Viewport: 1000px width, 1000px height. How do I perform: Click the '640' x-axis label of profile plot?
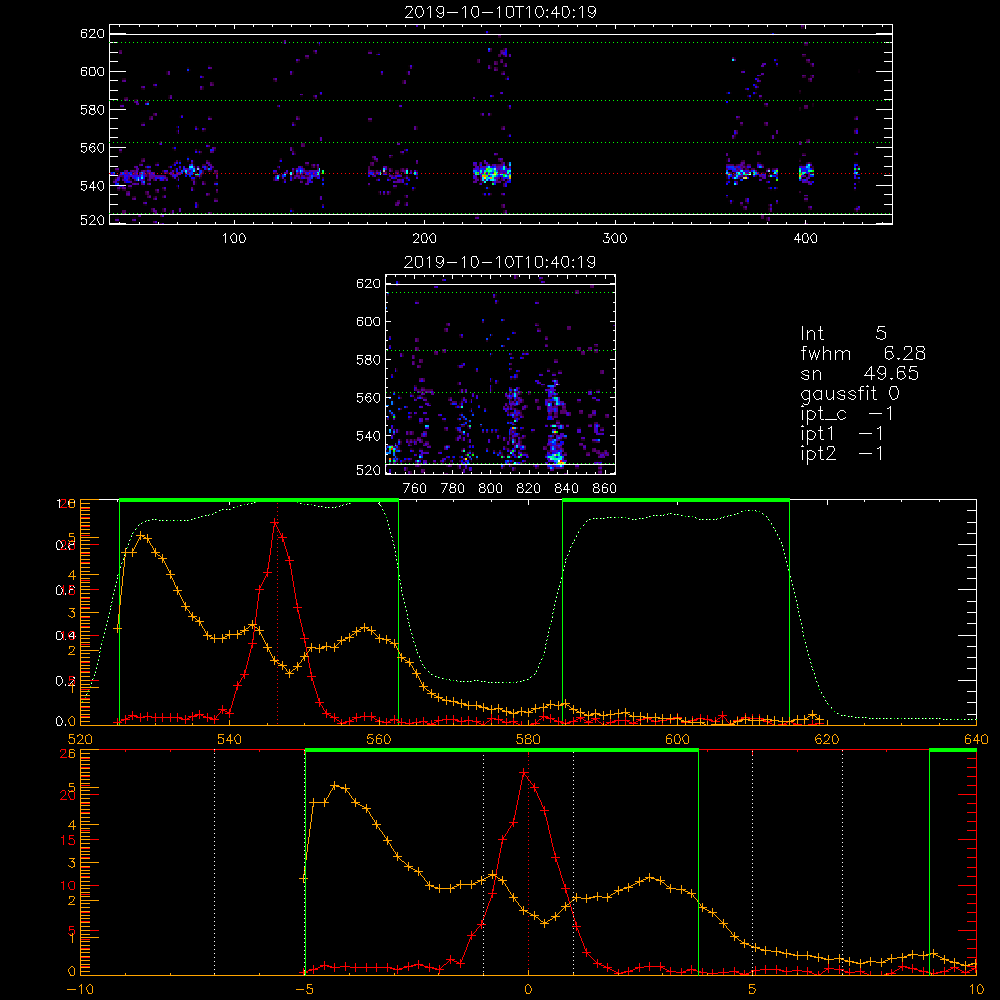coord(976,739)
